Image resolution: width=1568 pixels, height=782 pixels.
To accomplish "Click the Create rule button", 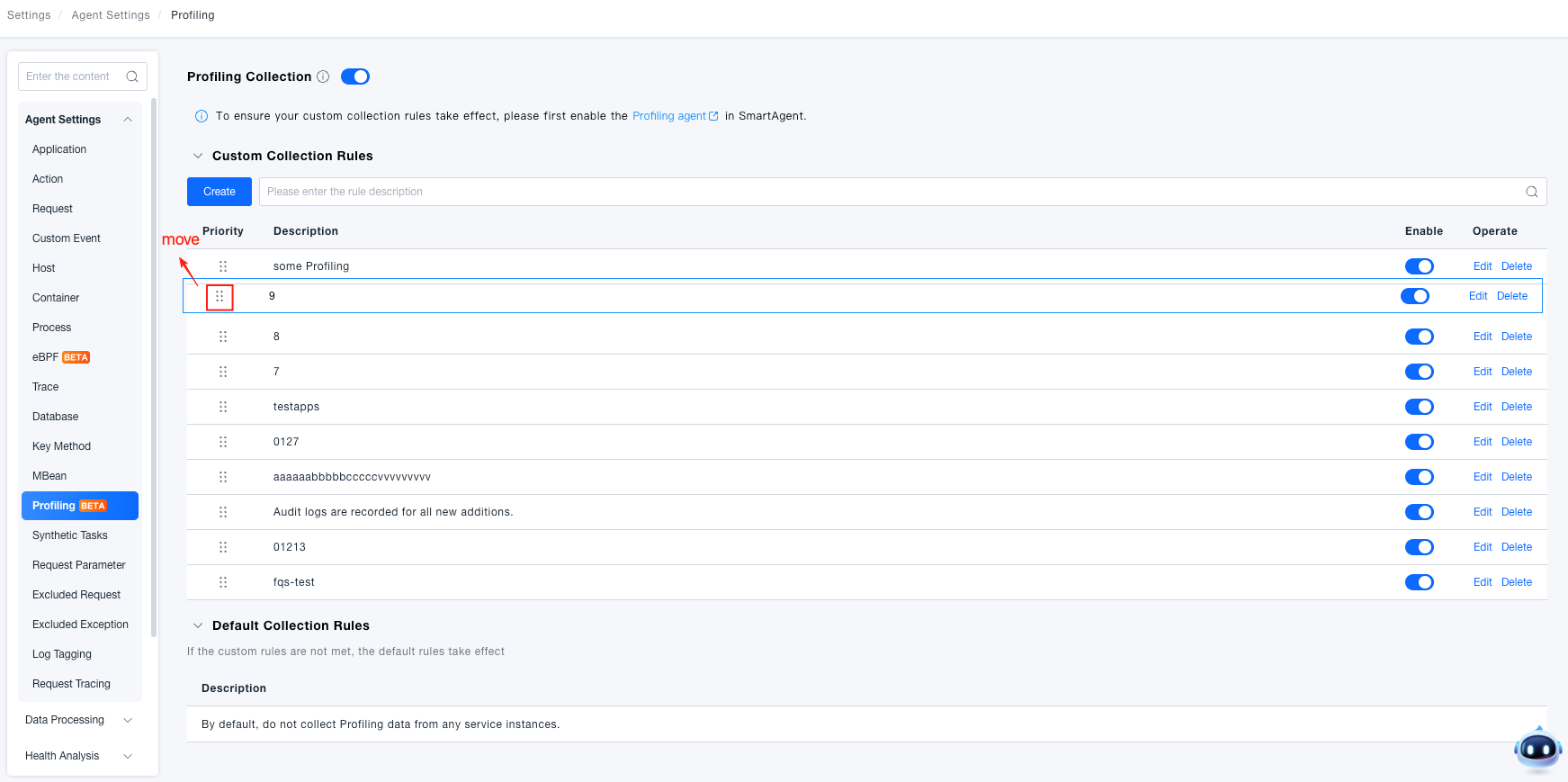I will [220, 192].
